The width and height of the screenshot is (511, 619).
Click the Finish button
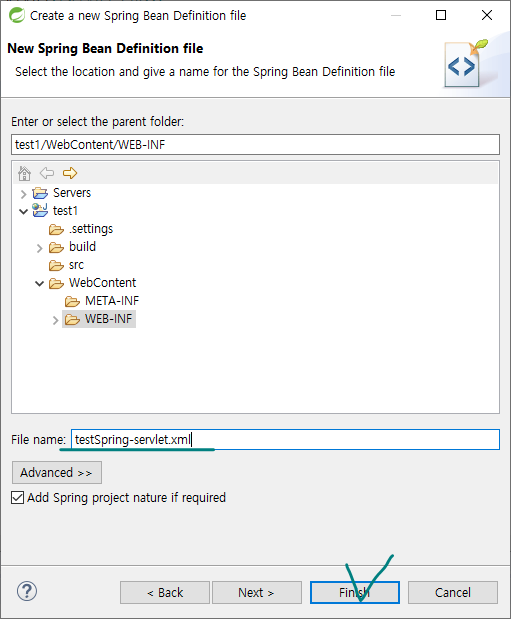pos(355,593)
